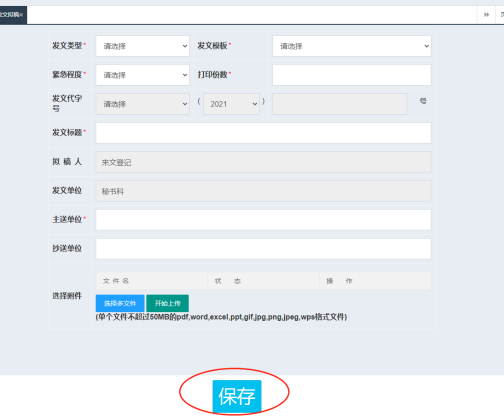504x417 pixels.
Task: Click the 打印份数 input field
Action: 352,75
